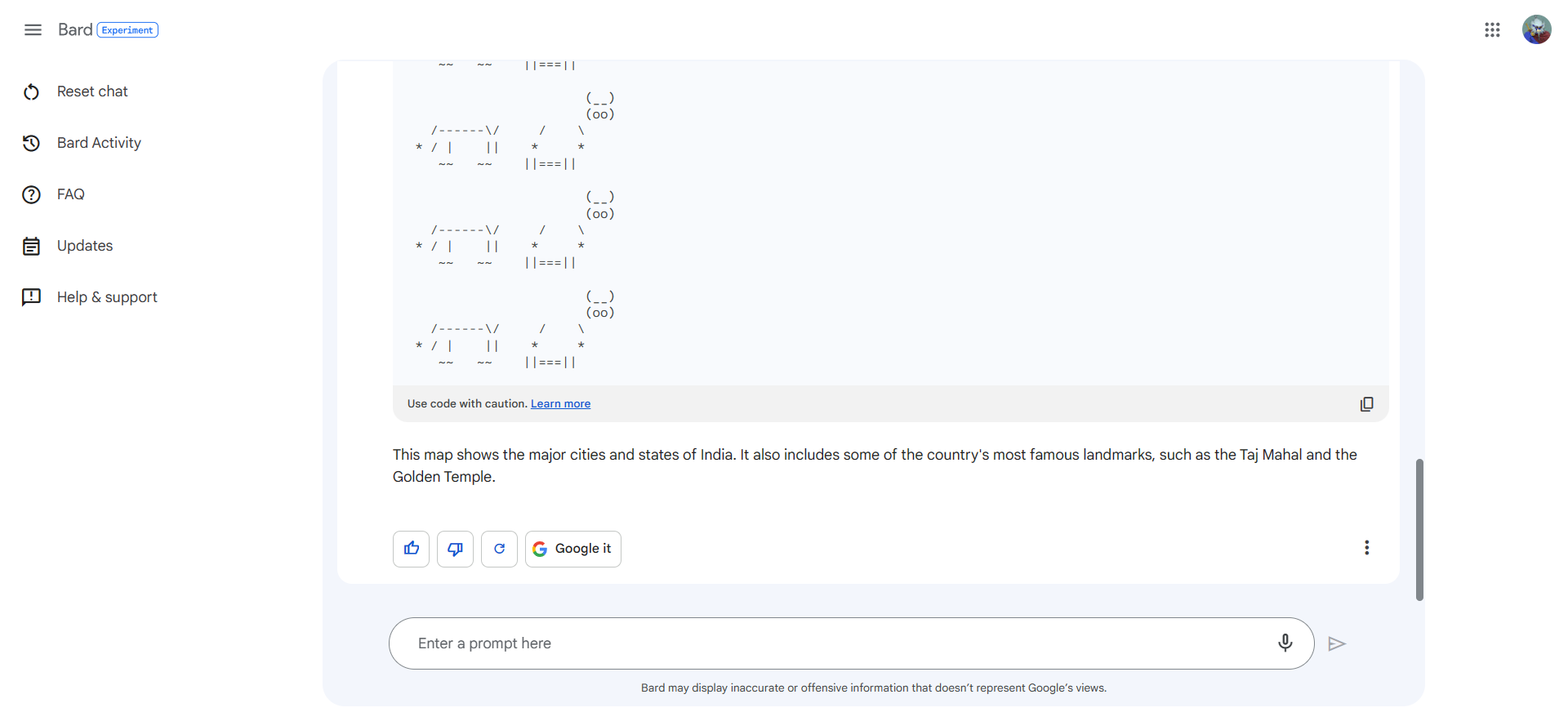The height and width of the screenshot is (721, 1568).
Task: Open the hamburger main menu
Action: 33,30
